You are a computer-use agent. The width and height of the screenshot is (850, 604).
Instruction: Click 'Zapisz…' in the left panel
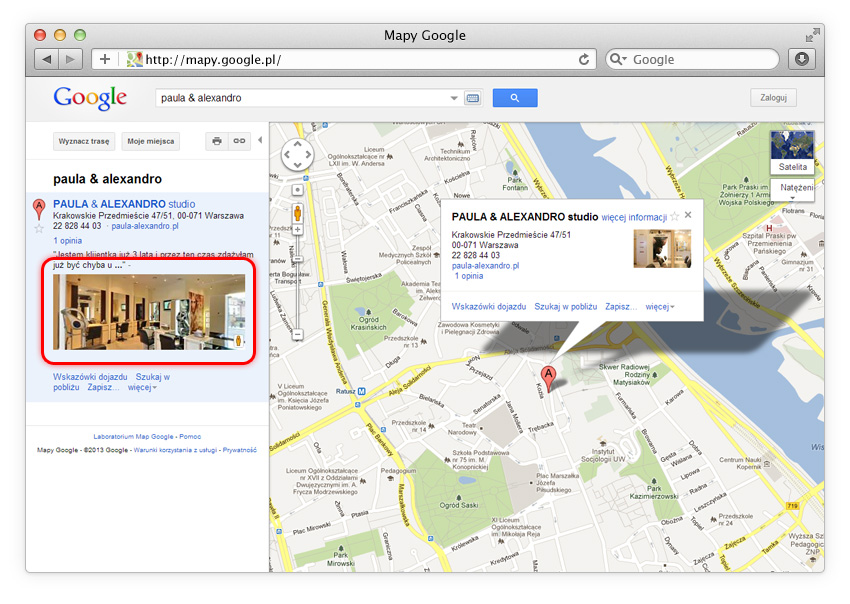104,387
